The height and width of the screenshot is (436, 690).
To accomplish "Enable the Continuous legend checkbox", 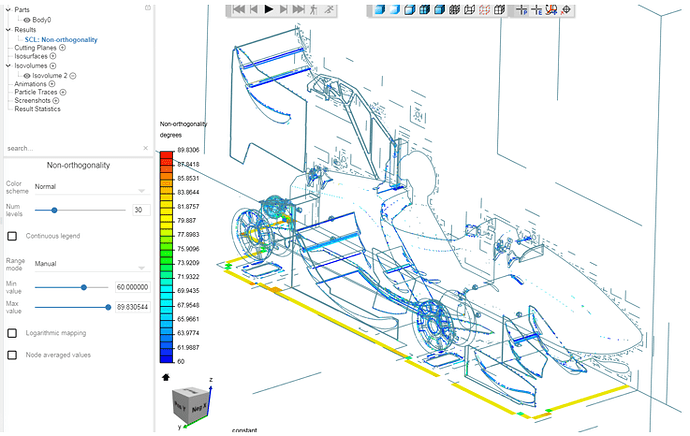I will pyautogui.click(x=12, y=236).
